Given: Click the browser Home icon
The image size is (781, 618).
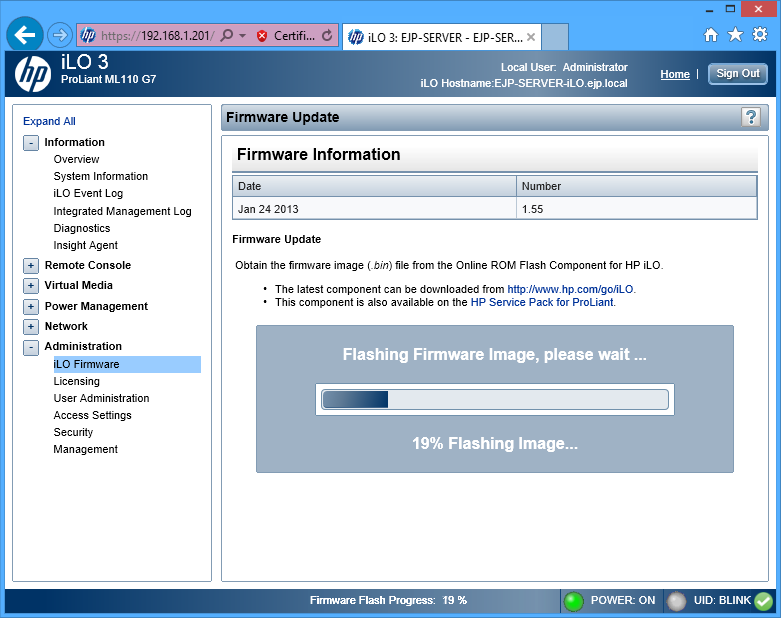Looking at the screenshot, I should click(711, 34).
